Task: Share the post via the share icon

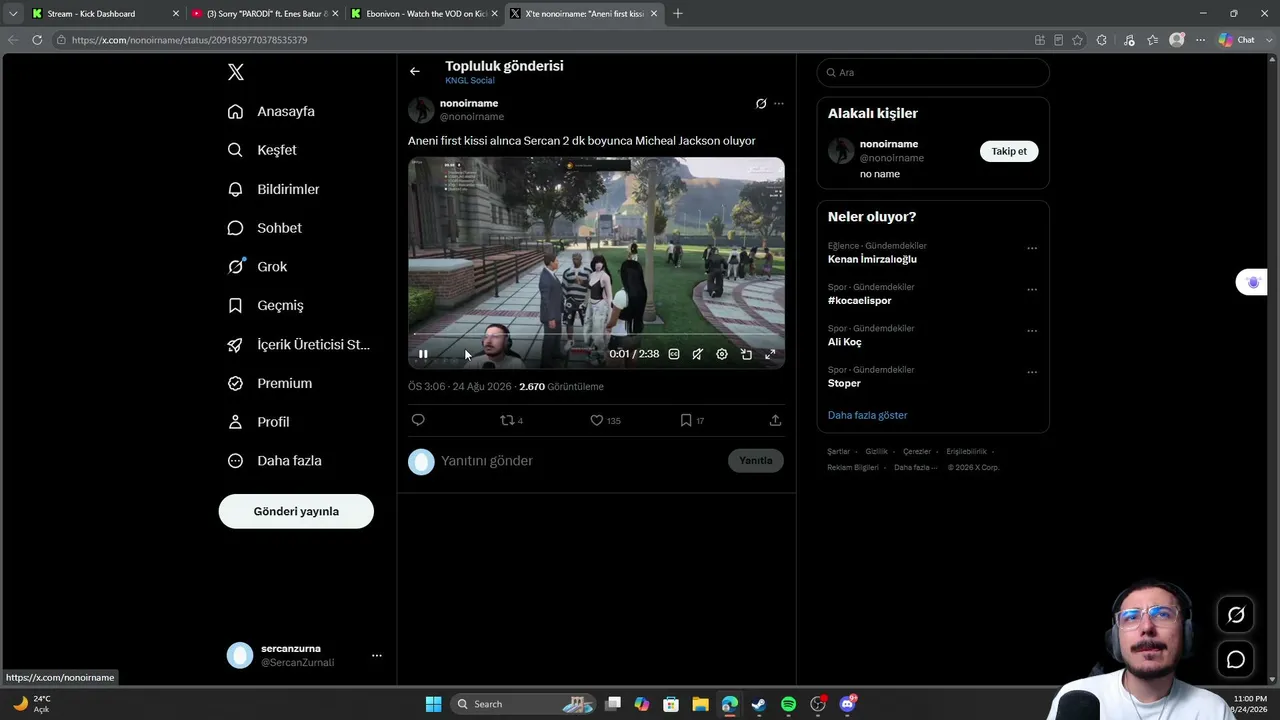Action: (x=775, y=420)
